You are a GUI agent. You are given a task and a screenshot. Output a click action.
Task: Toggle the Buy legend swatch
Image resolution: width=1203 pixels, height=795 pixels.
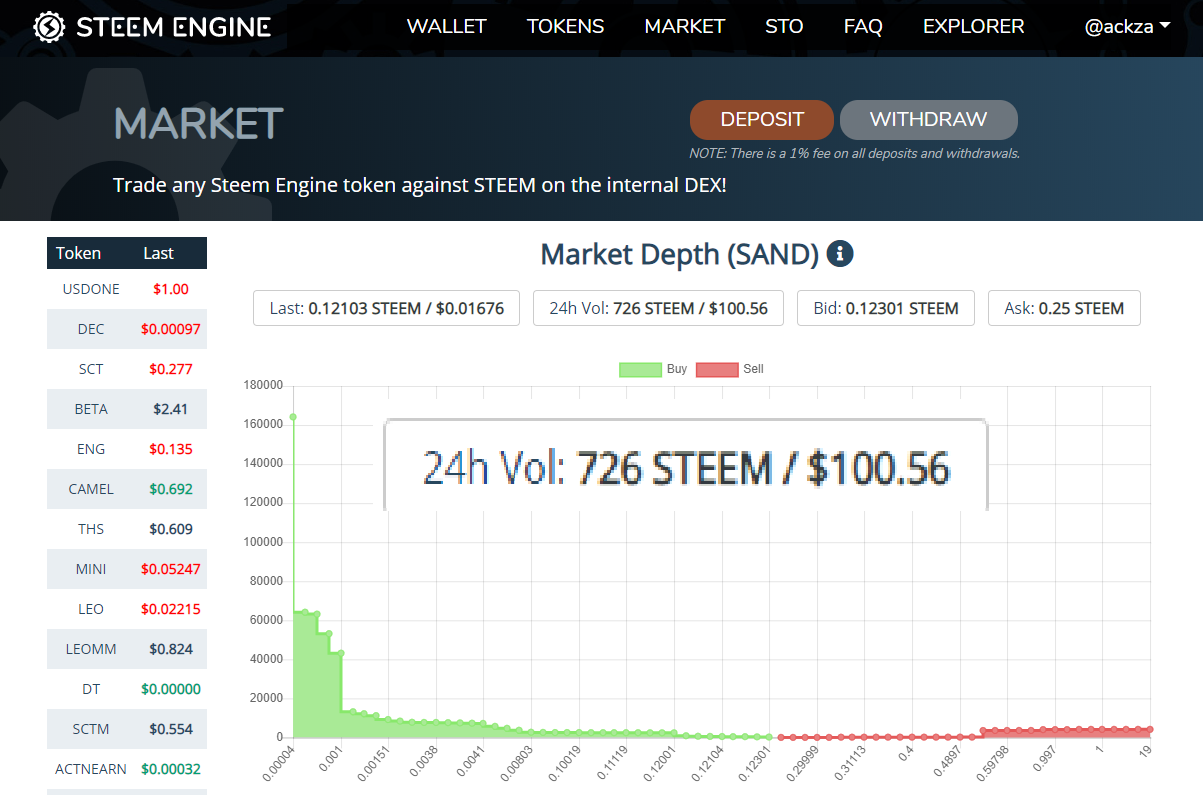click(640, 369)
